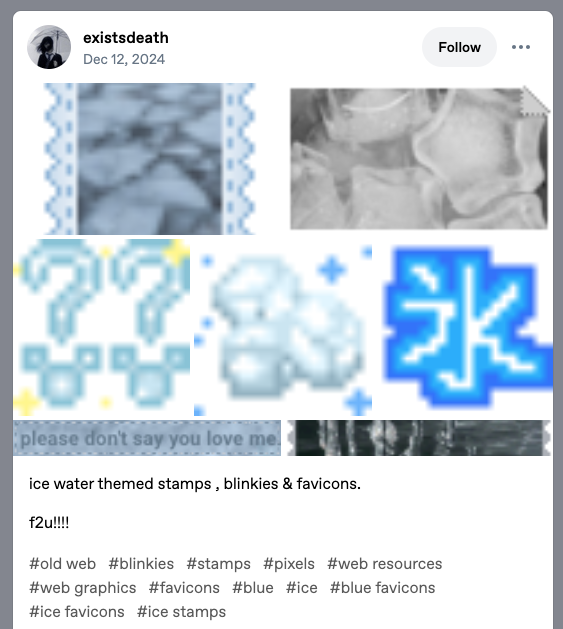Open the #old web tag
Screen dimensions: 563x629
[62, 564]
